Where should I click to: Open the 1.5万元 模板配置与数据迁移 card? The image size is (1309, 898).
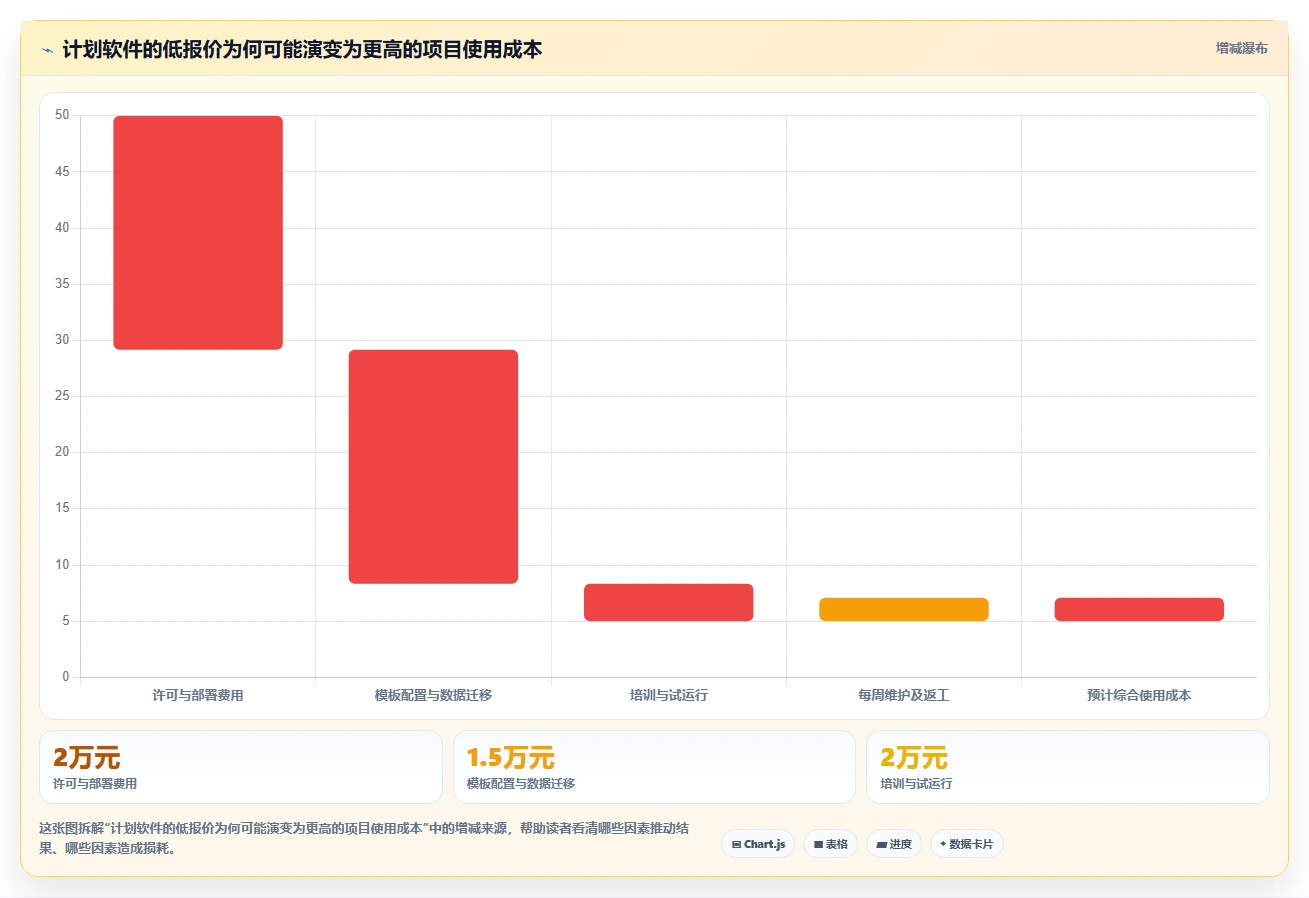click(654, 767)
